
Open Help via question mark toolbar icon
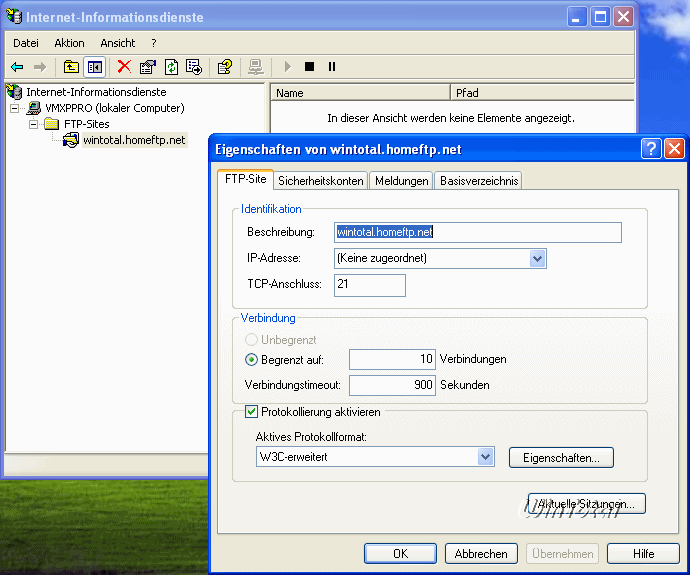click(x=225, y=67)
